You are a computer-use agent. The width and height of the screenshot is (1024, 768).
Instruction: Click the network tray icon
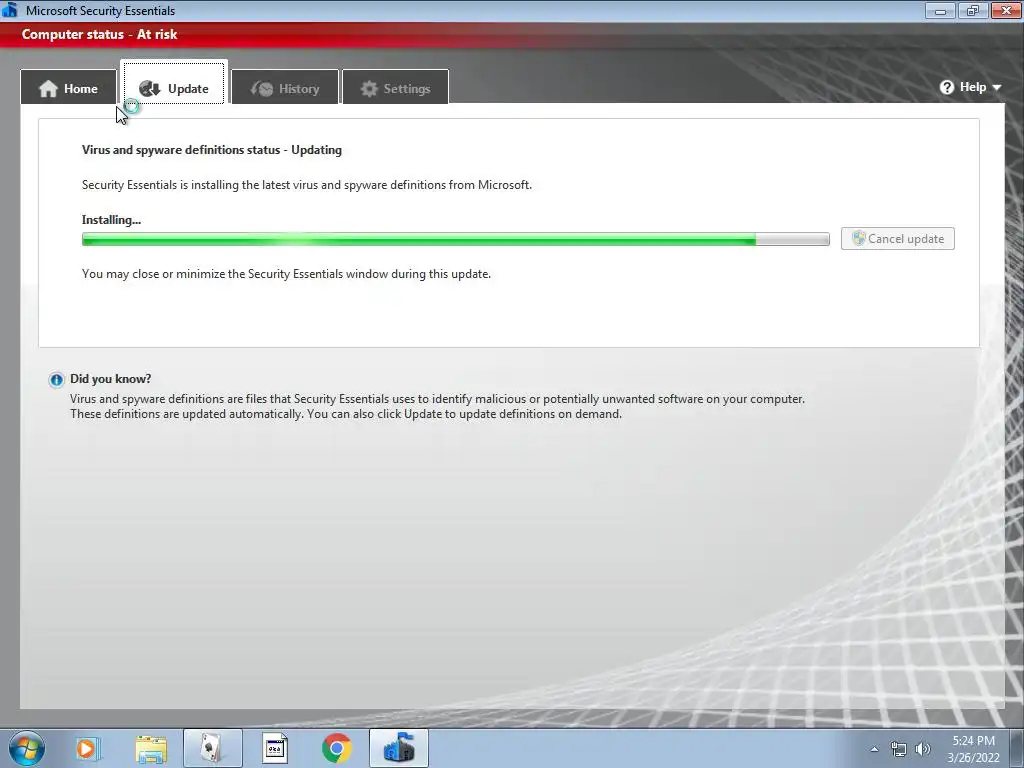pos(899,749)
